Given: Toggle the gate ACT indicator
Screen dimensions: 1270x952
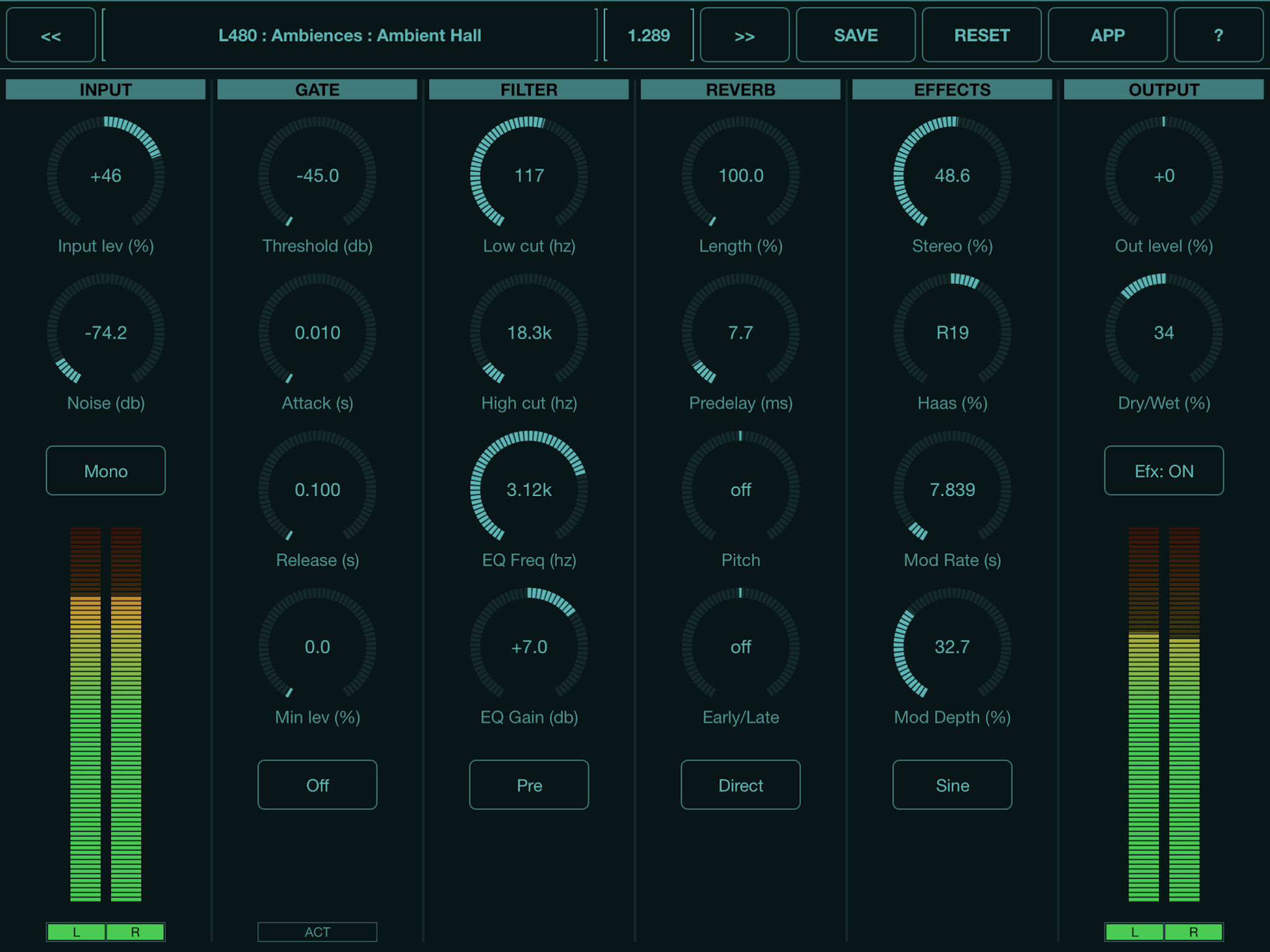Looking at the screenshot, I should (x=317, y=932).
